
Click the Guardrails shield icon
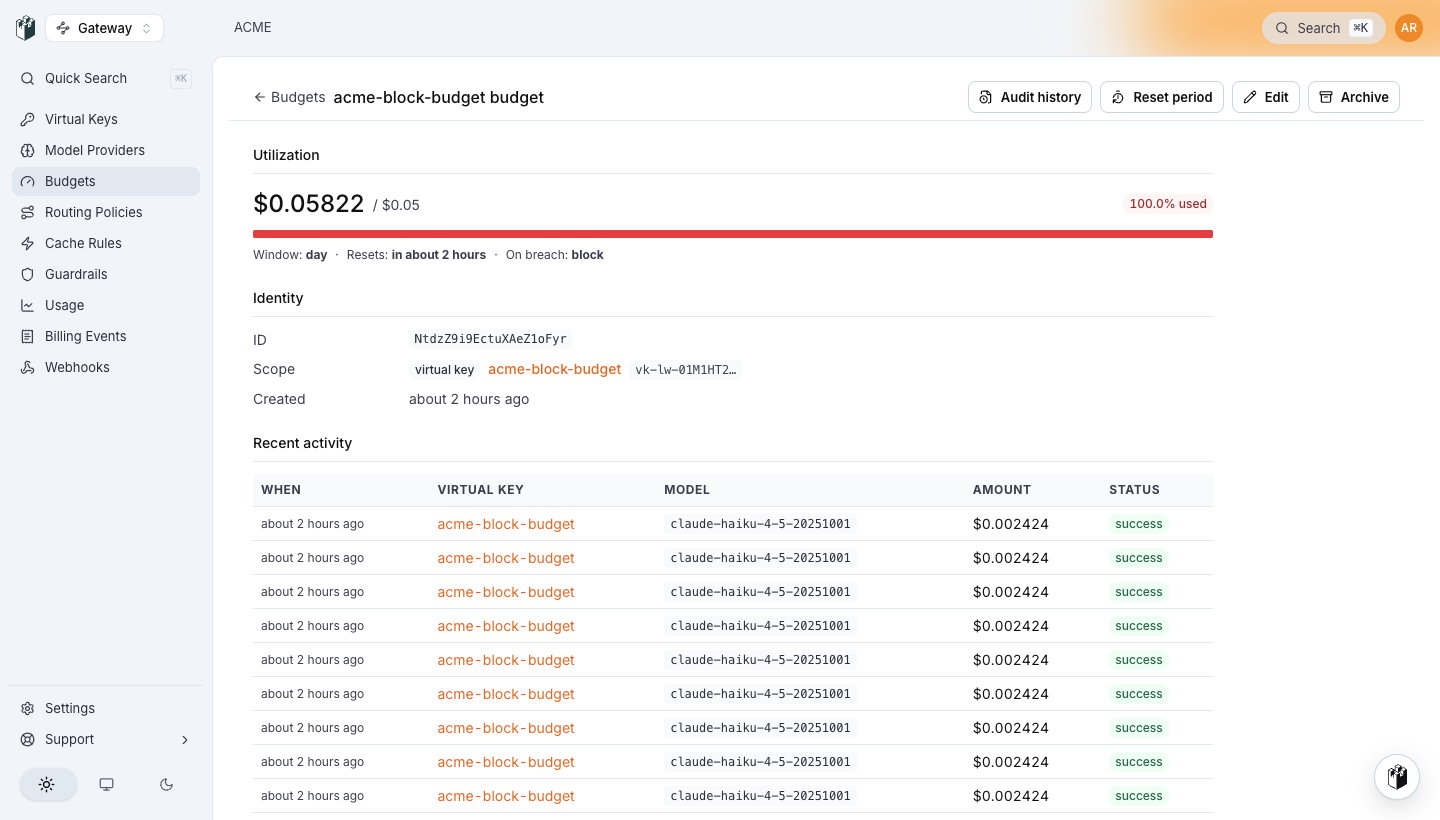pos(28,274)
